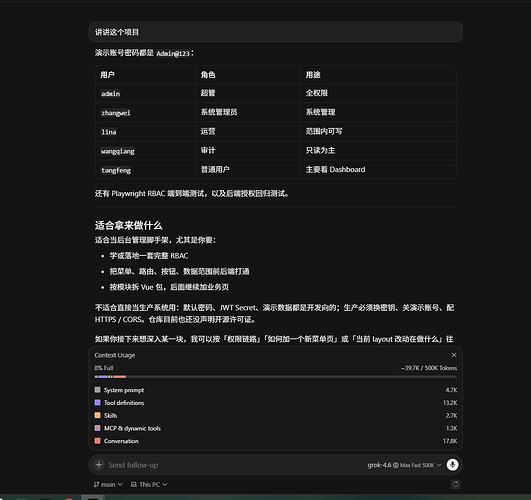Click the bullet about 菜单、路由、按钮

pyautogui.click(x=179, y=271)
